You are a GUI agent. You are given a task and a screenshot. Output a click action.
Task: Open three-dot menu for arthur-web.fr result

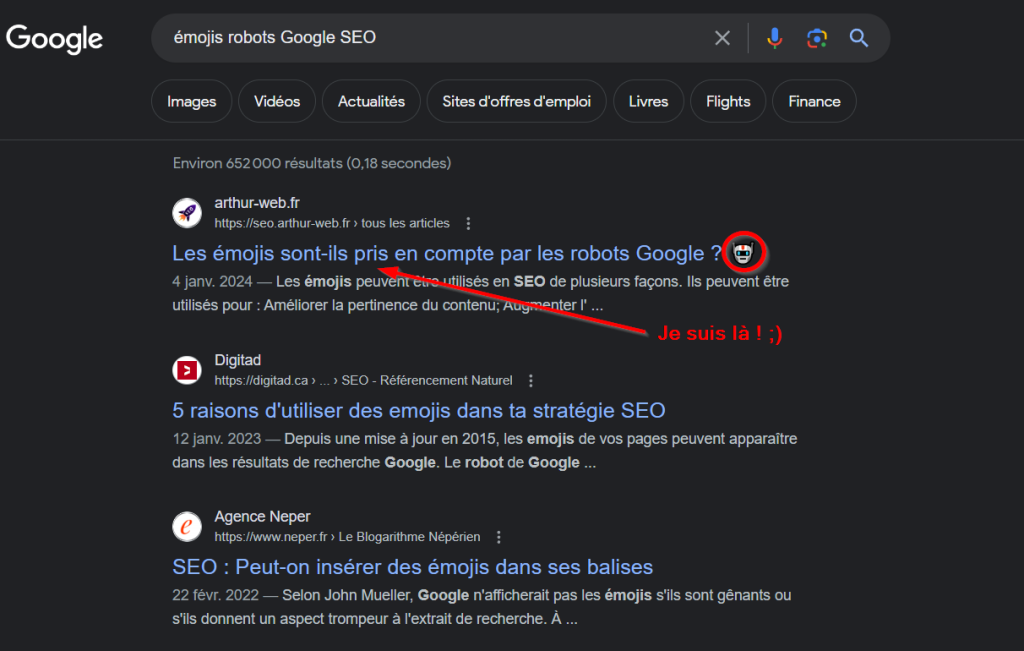click(x=469, y=223)
